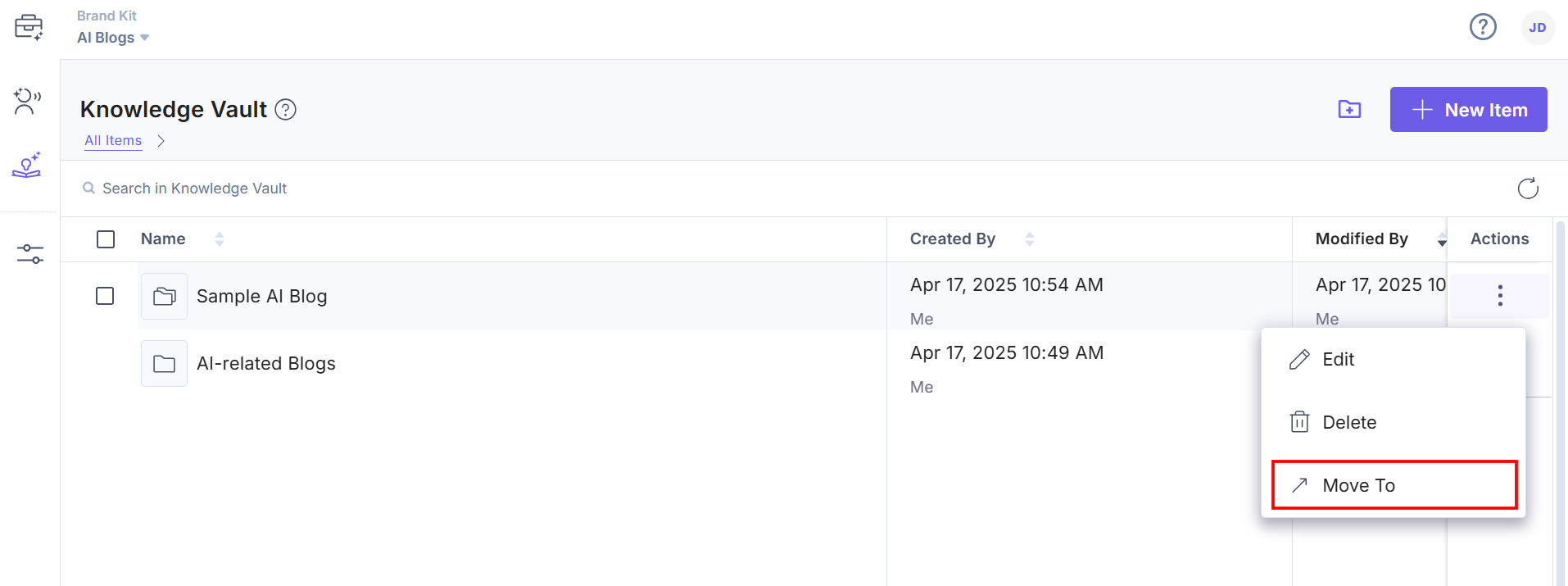Open the Knowledge Vault sidebar icon
Image resolution: width=1568 pixels, height=586 pixels.
tap(27, 166)
